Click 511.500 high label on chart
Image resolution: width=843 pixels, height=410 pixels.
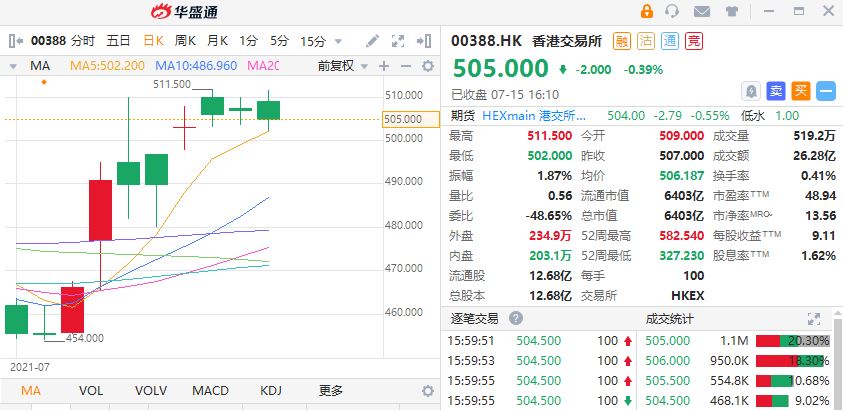[172, 84]
